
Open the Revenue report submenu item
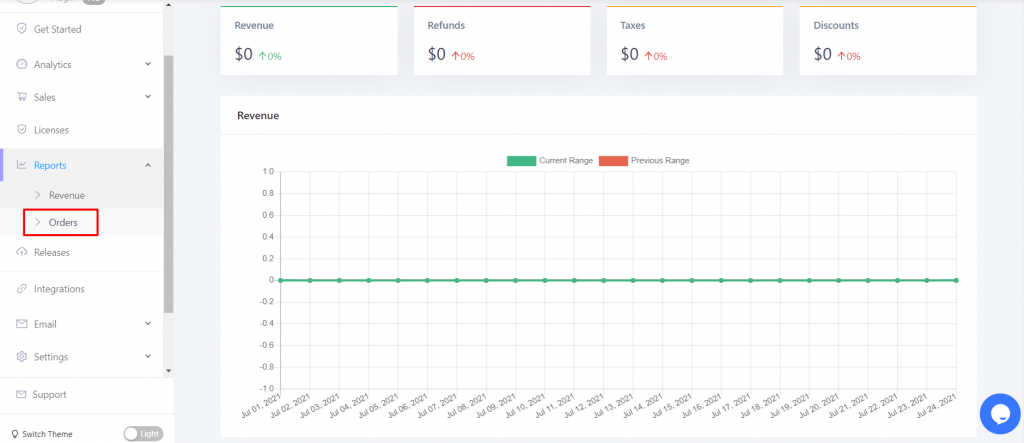[x=67, y=195]
